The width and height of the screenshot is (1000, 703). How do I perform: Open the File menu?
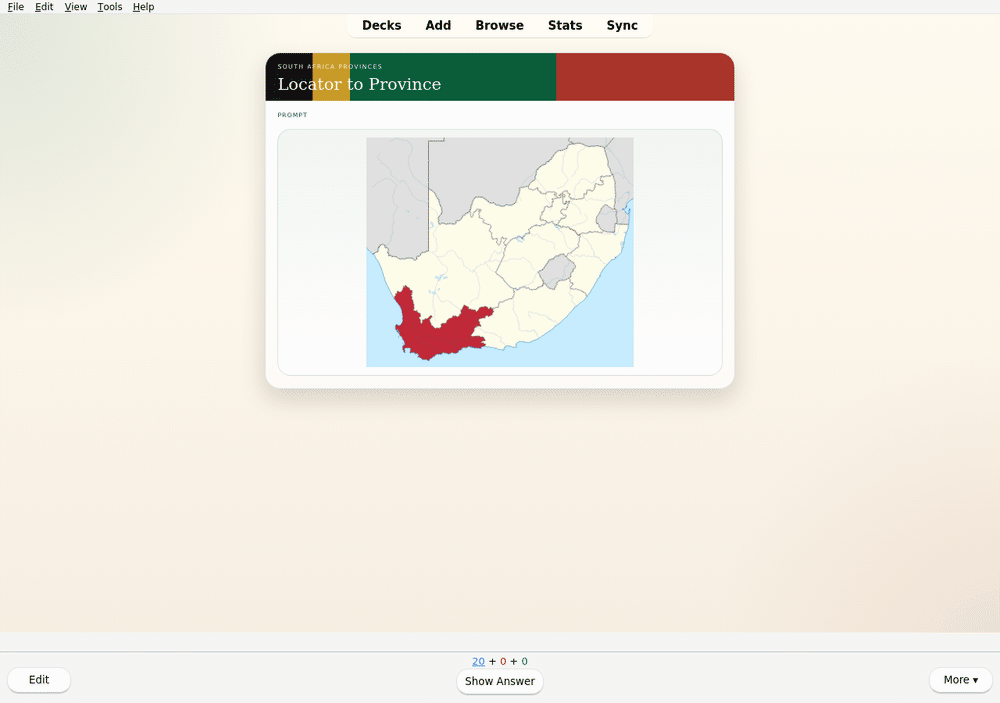click(x=15, y=6)
